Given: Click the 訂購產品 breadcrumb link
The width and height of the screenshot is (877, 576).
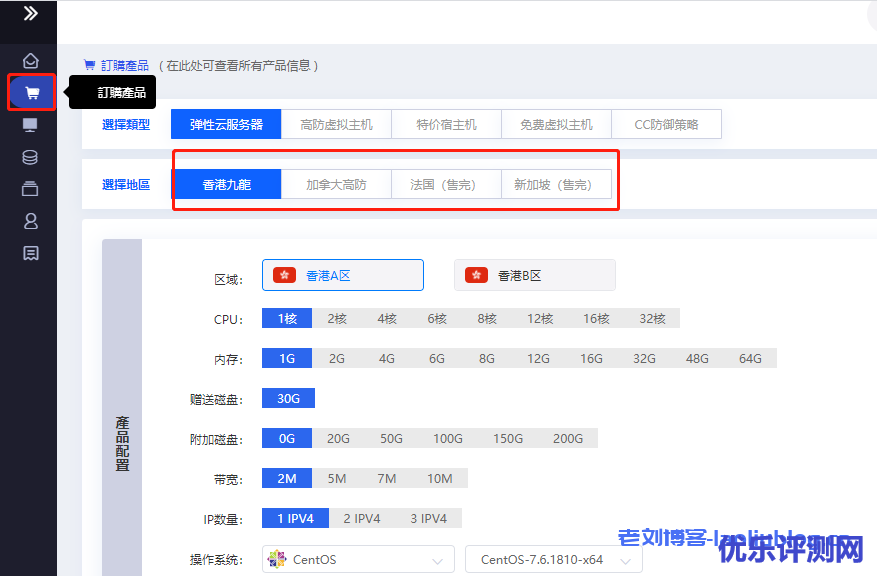Looking at the screenshot, I should (x=124, y=66).
